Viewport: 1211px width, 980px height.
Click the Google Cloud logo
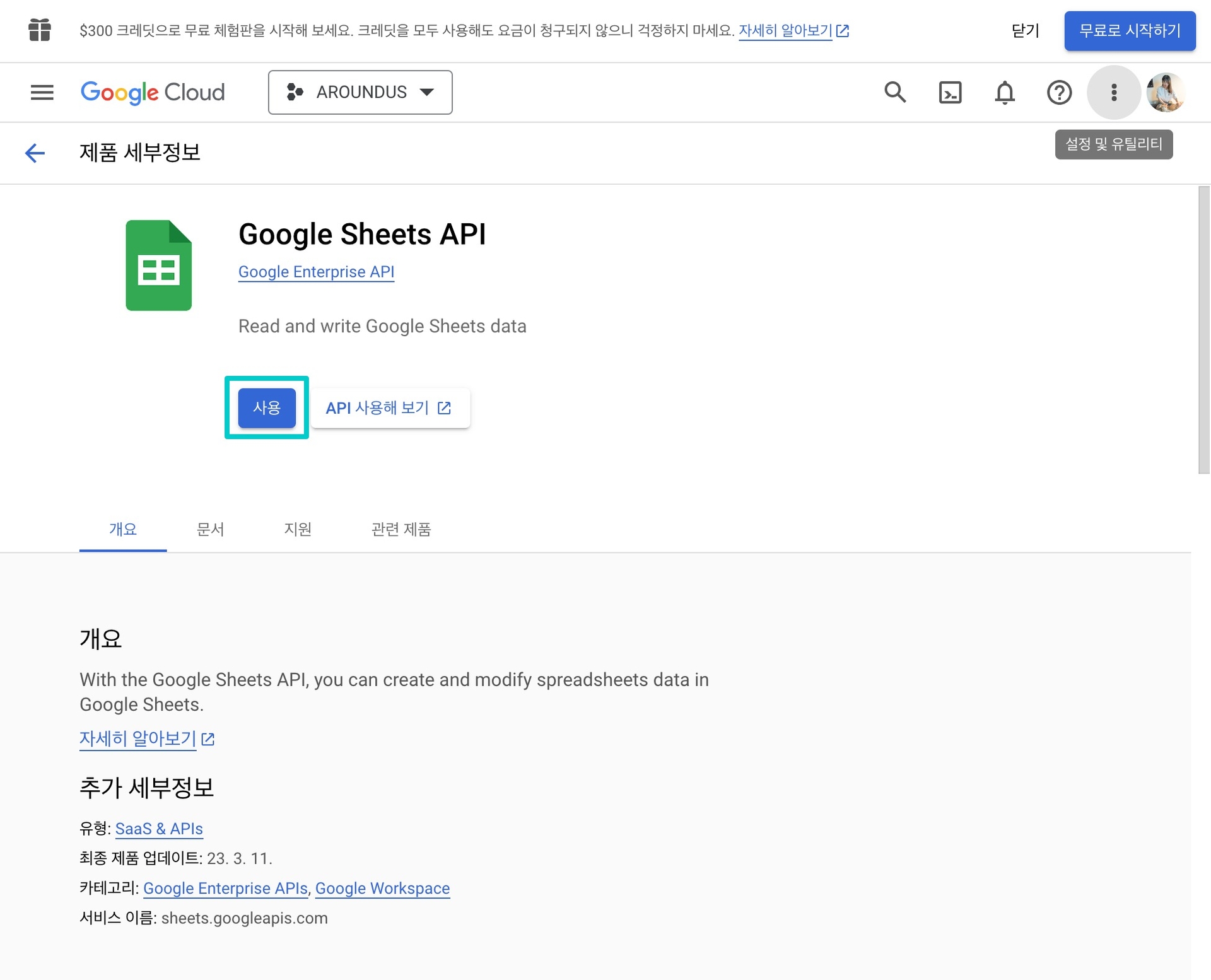point(153,92)
